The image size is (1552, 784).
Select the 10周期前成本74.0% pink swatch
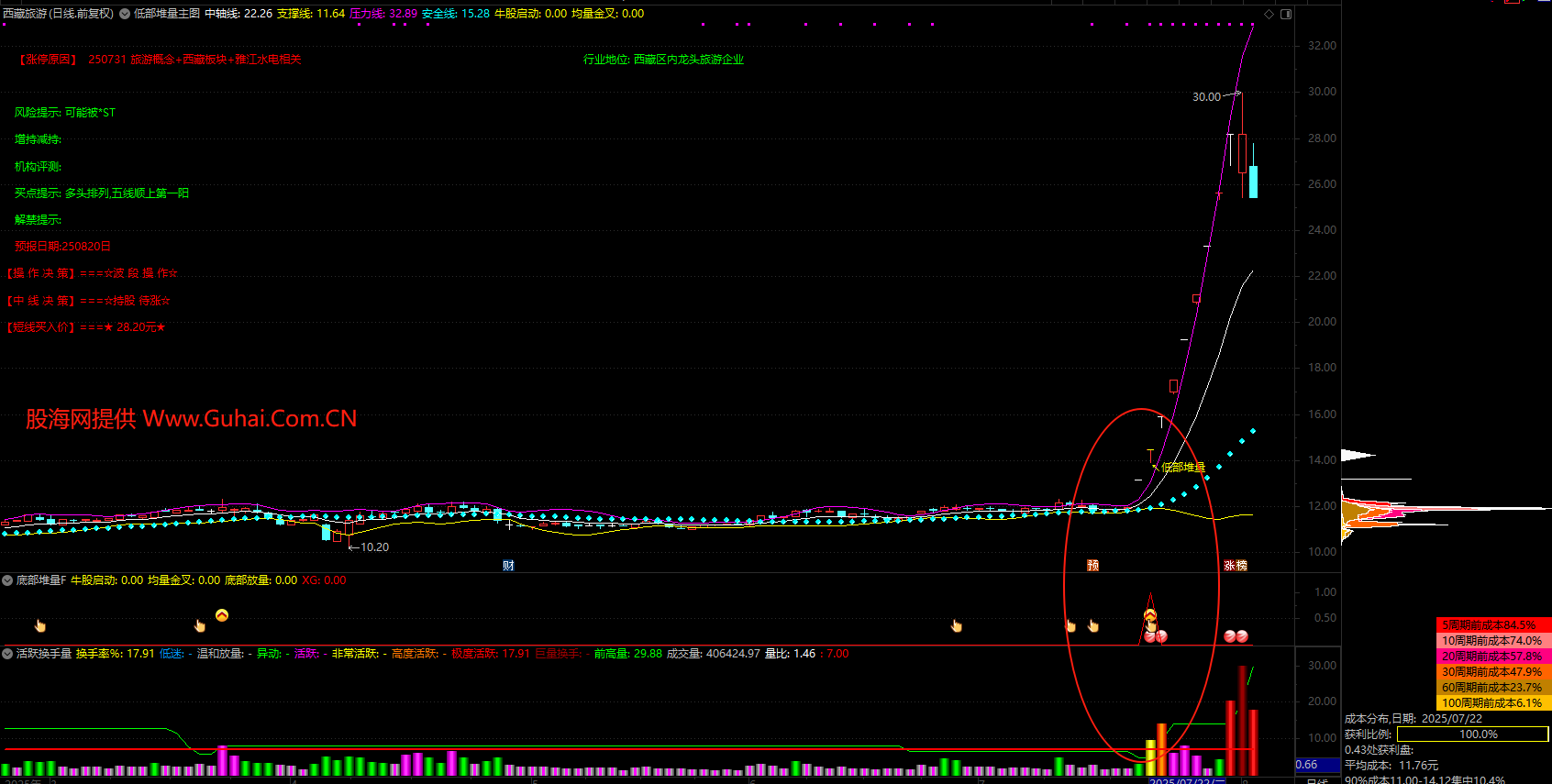click(1493, 641)
